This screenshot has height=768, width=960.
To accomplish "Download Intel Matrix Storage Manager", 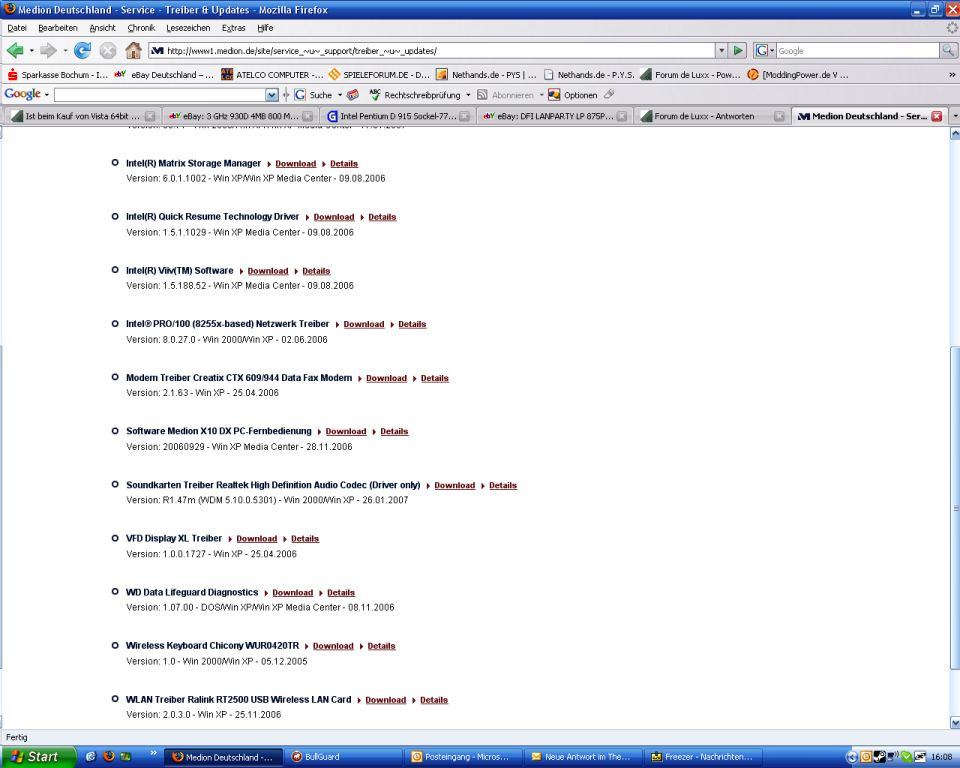I will tap(296, 164).
